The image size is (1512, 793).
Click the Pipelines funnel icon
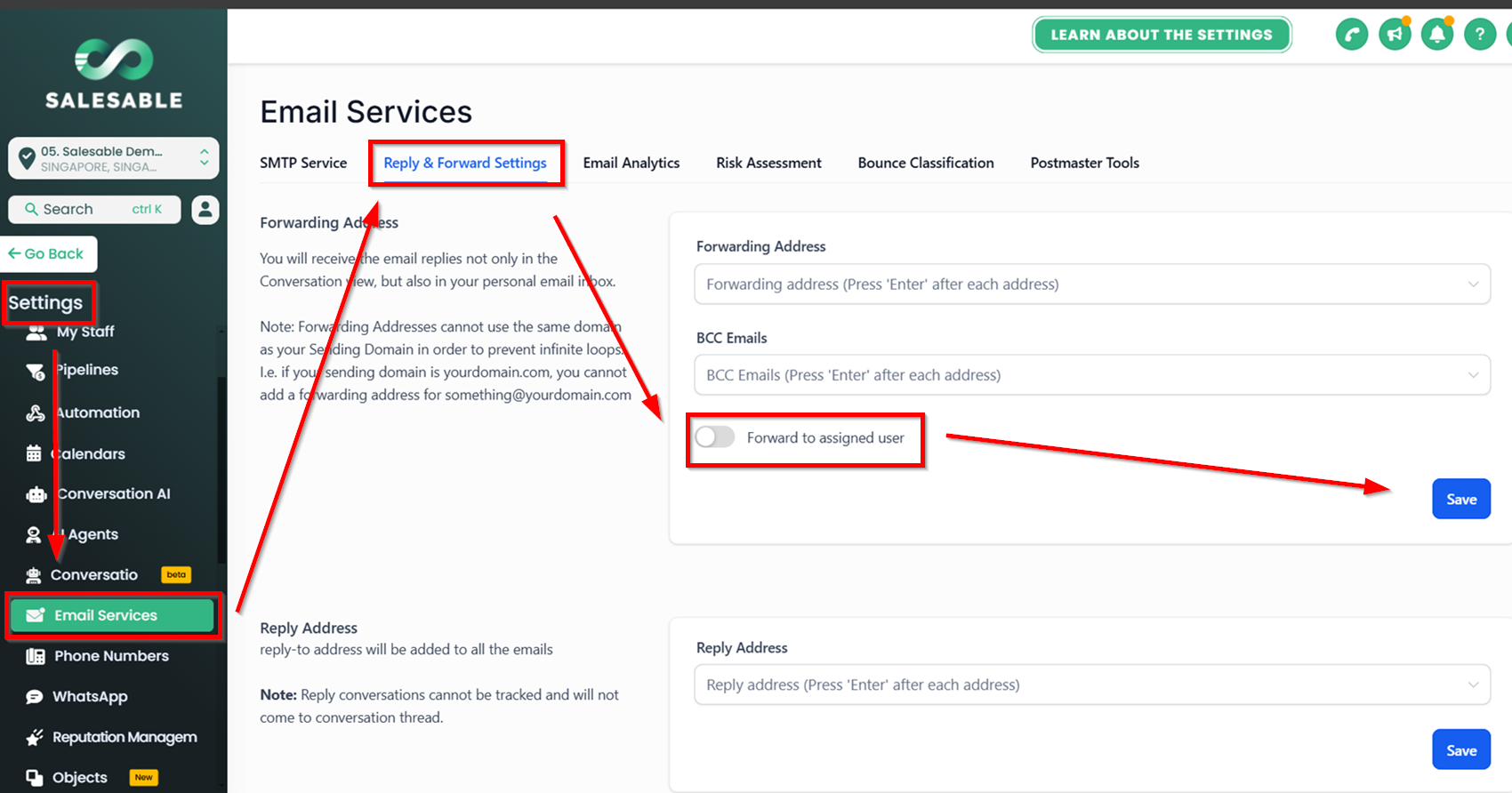[x=36, y=371]
